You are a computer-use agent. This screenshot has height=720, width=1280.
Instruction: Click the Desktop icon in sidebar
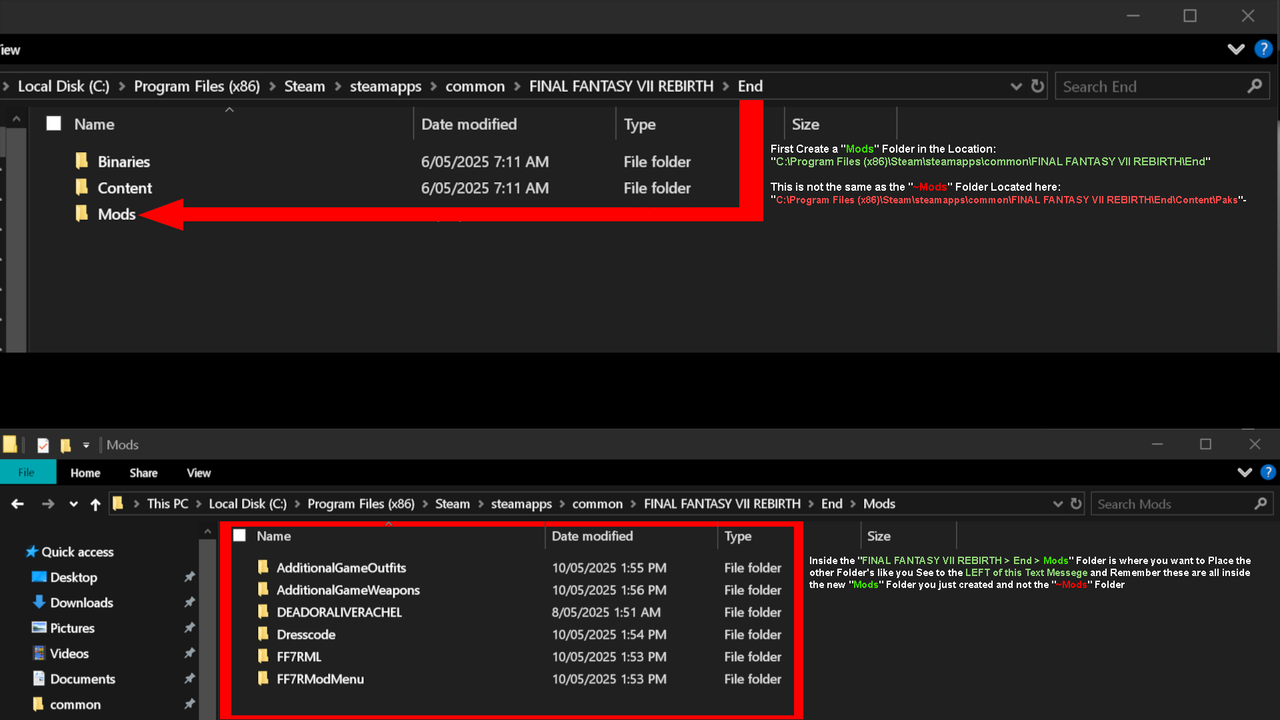(x=39, y=577)
